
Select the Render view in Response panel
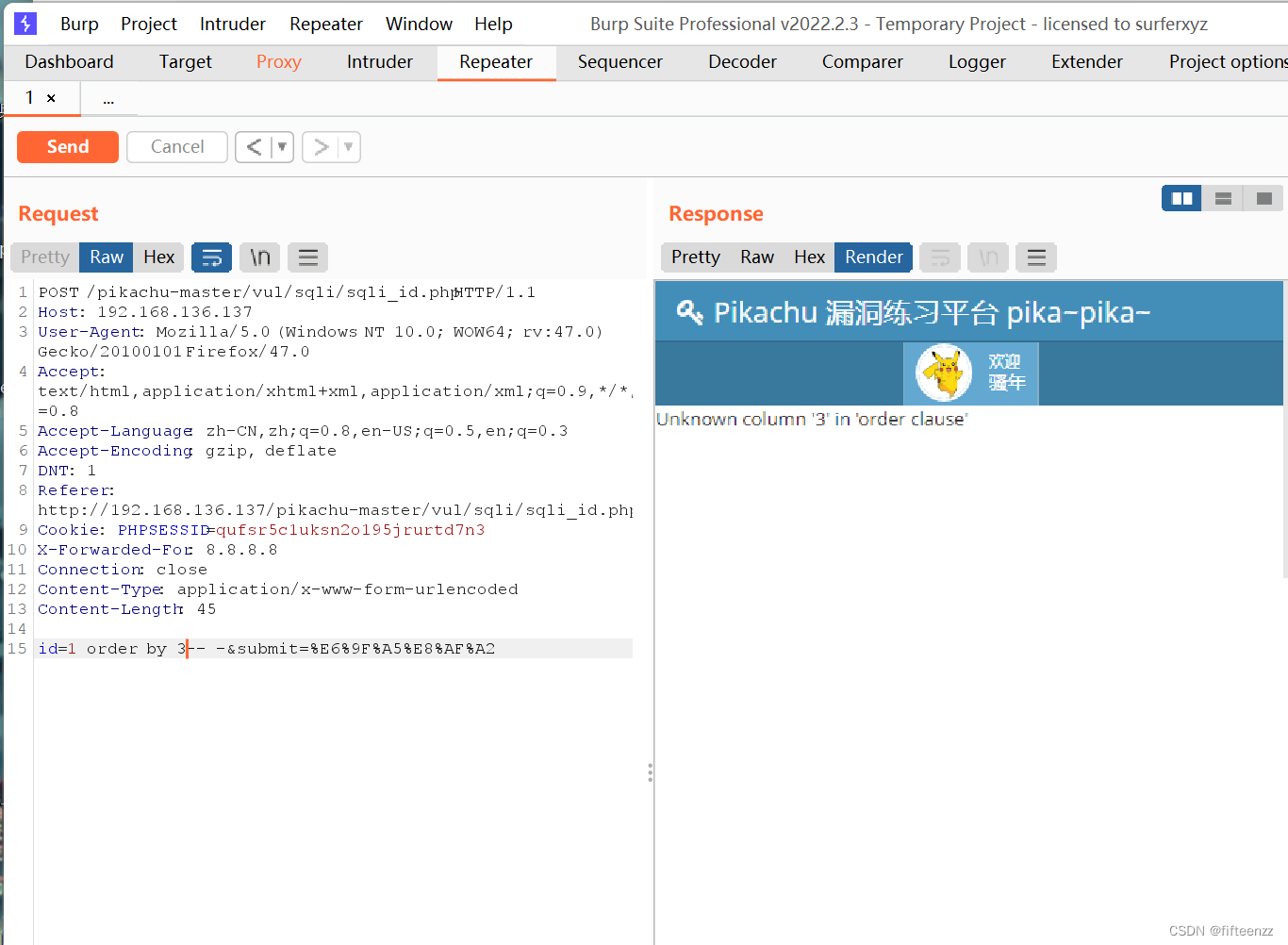pyautogui.click(x=873, y=257)
